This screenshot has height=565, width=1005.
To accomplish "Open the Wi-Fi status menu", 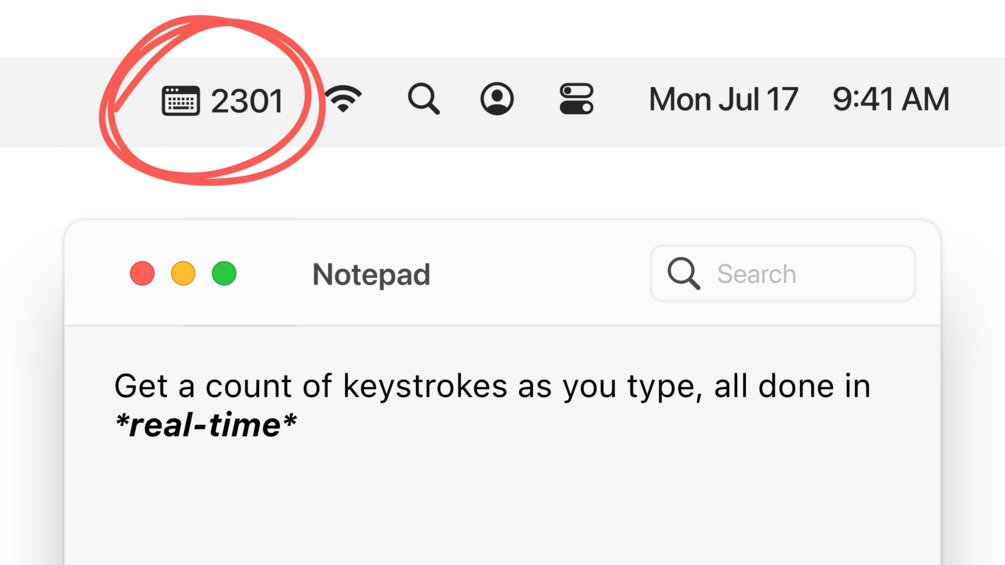I will click(x=343, y=99).
